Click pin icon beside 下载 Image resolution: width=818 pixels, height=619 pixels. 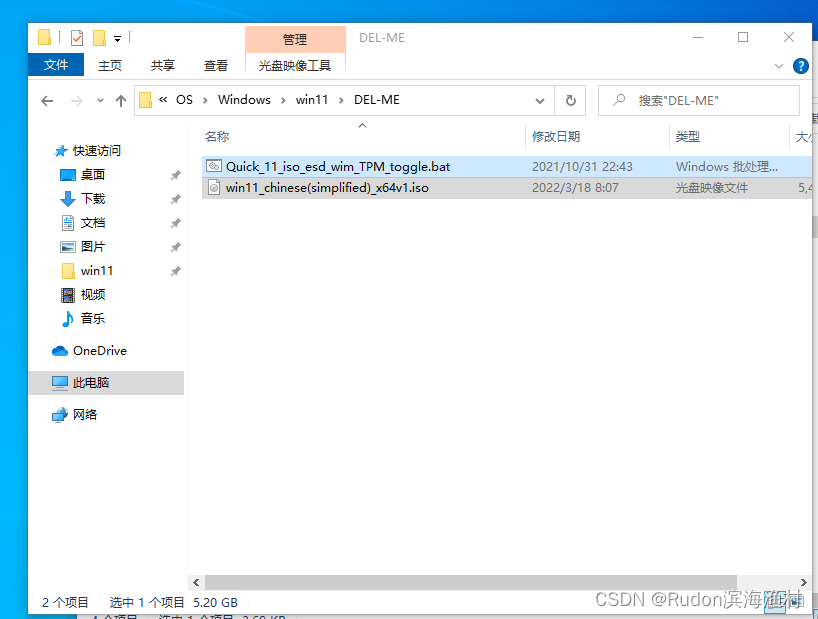click(x=176, y=199)
